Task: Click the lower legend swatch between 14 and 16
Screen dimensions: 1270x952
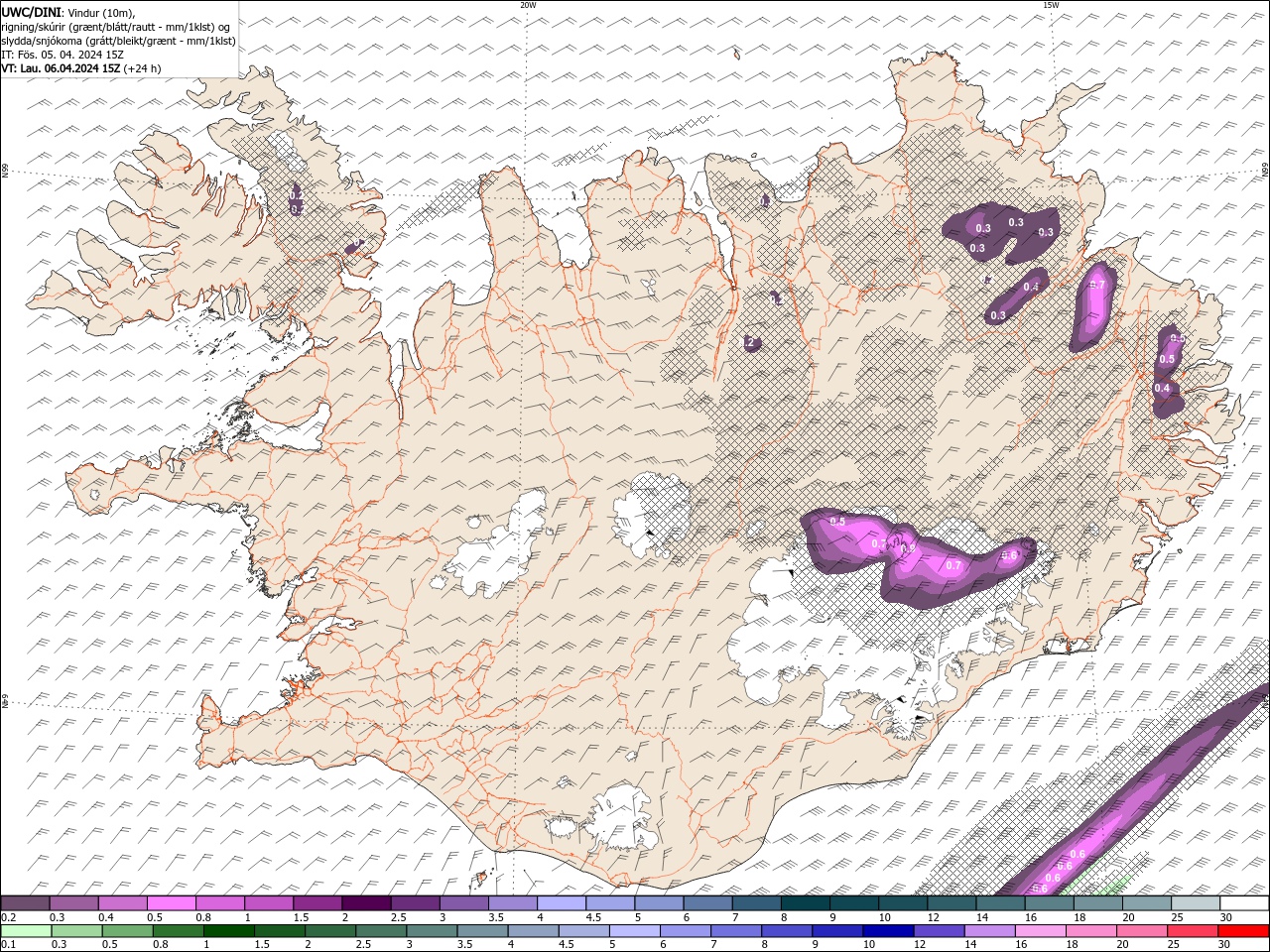Action: [x=990, y=930]
